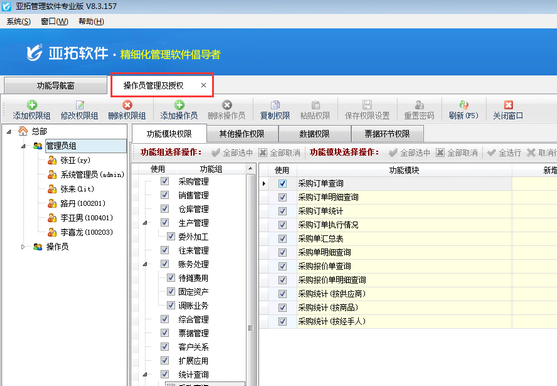Click the 添加权限组 toolbar icon

32,105
